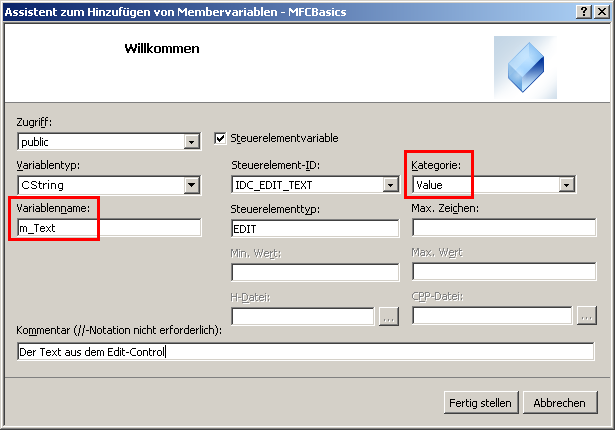Close the member variable wizard dialog
Screen dimensions: 615x430
coord(602,12)
